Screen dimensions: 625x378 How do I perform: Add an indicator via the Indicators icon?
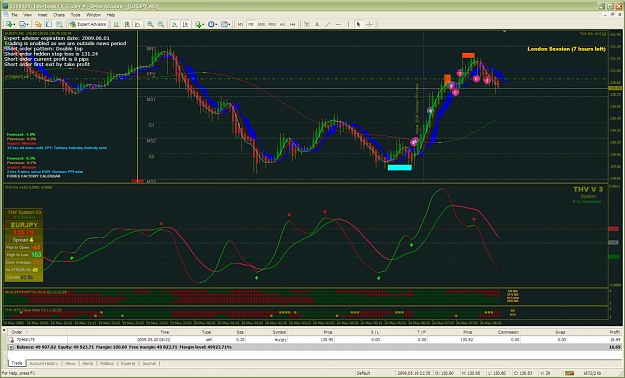click(199, 24)
